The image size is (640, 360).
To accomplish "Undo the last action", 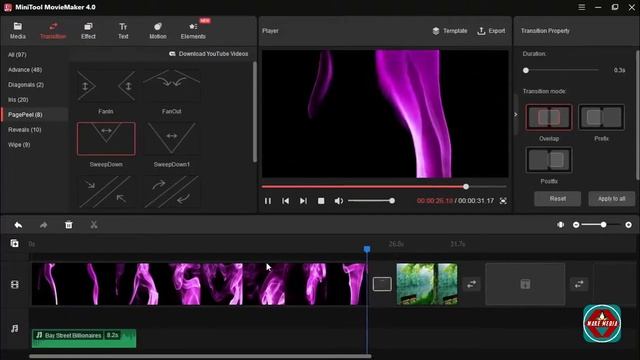I will click(x=18, y=225).
